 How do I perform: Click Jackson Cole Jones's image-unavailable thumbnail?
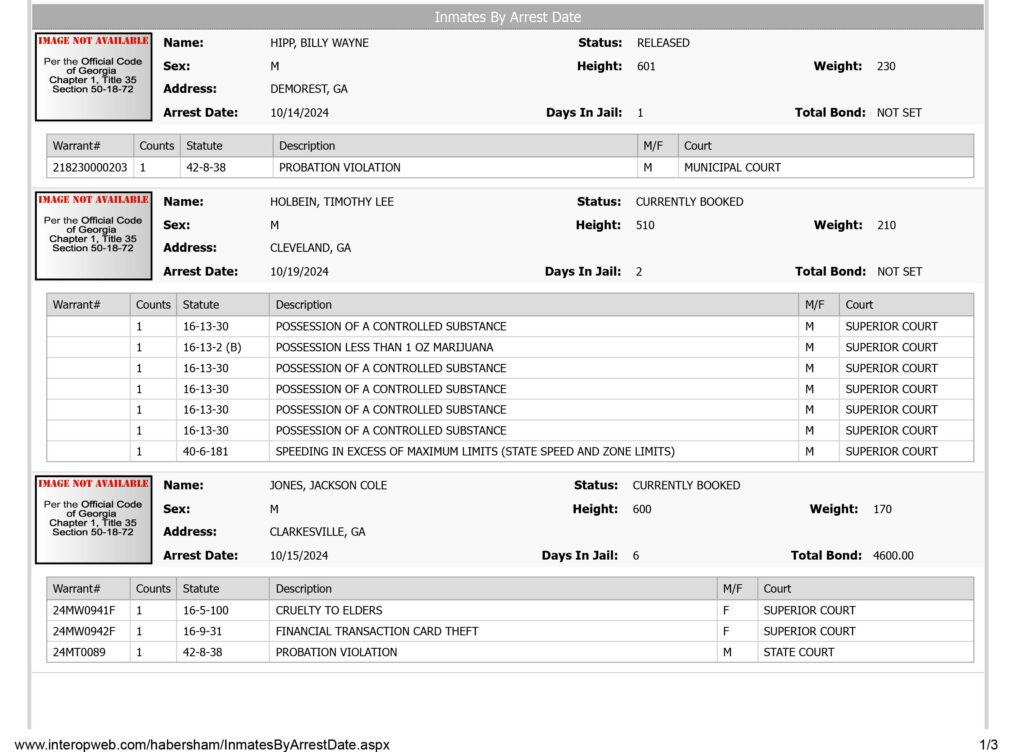[93, 520]
